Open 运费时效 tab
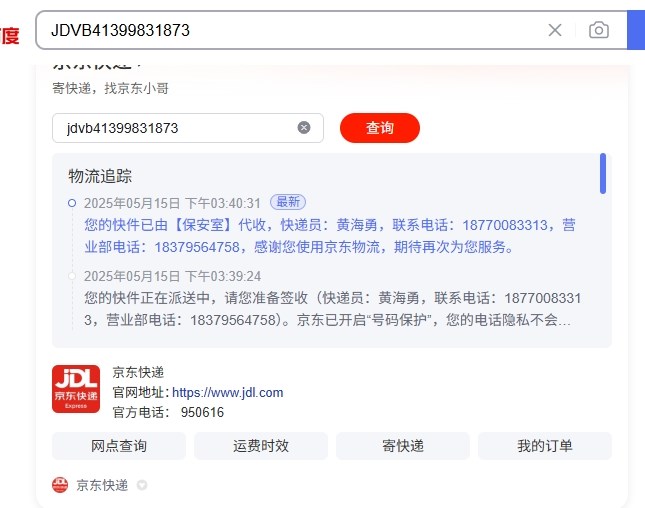This screenshot has width=645, height=508. pos(261,446)
